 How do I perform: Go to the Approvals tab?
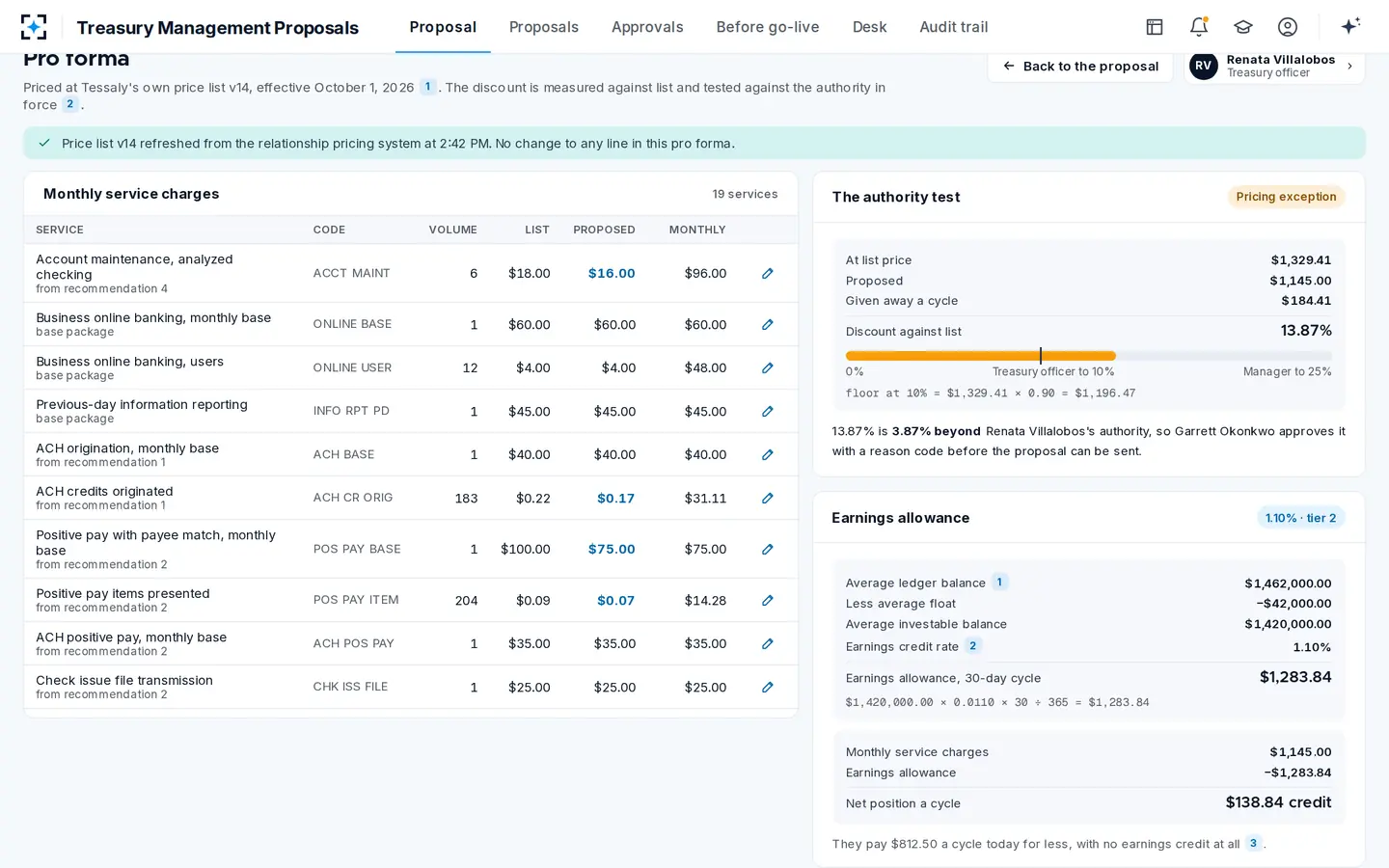[647, 27]
